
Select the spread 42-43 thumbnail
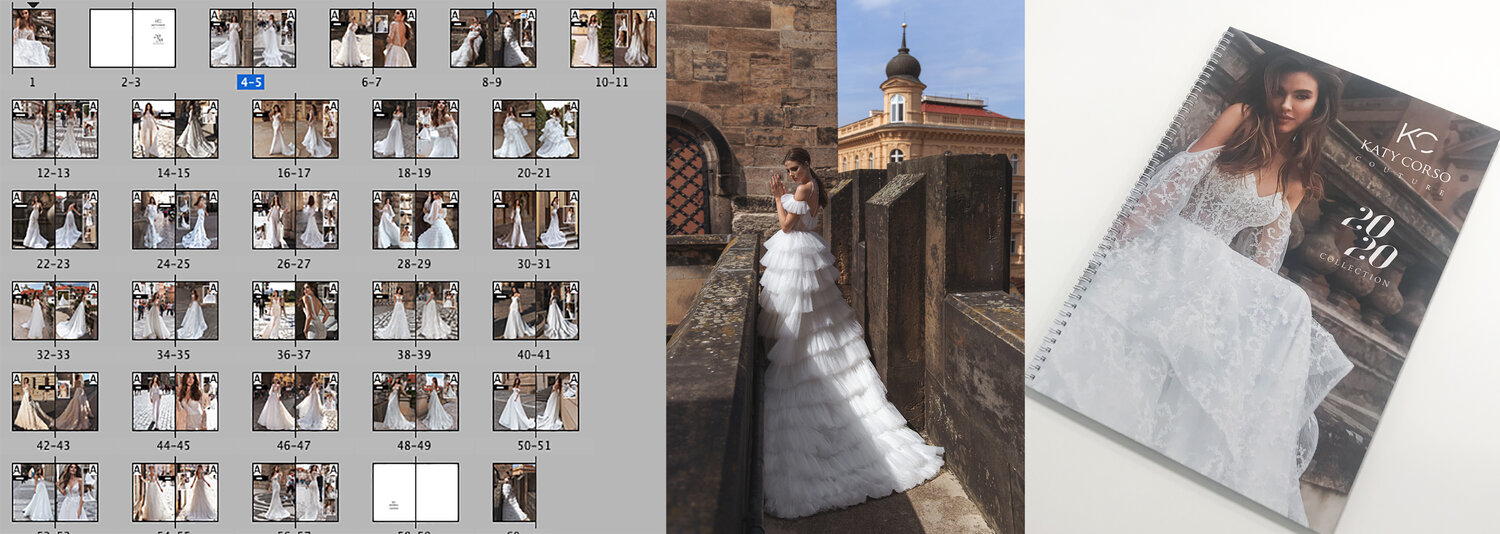(55, 401)
